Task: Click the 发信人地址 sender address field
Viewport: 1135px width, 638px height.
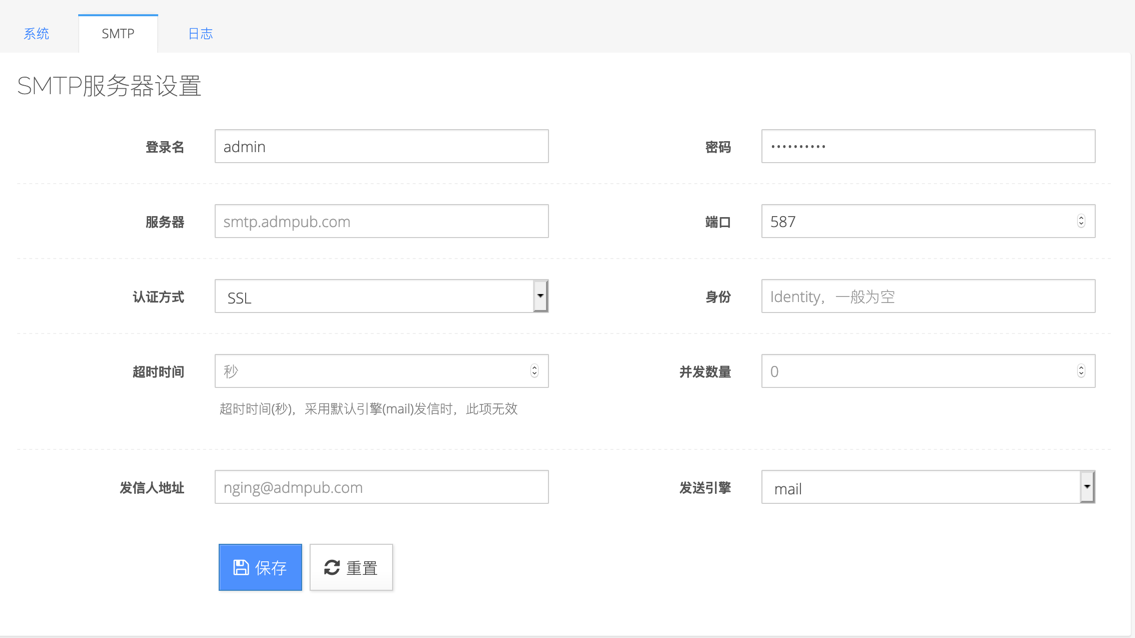Action: pos(380,487)
